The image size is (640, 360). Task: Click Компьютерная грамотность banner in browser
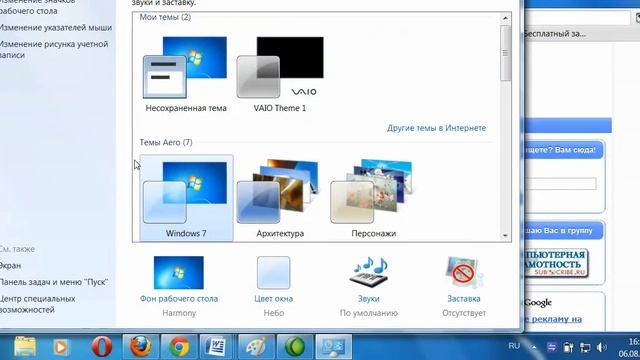556,263
